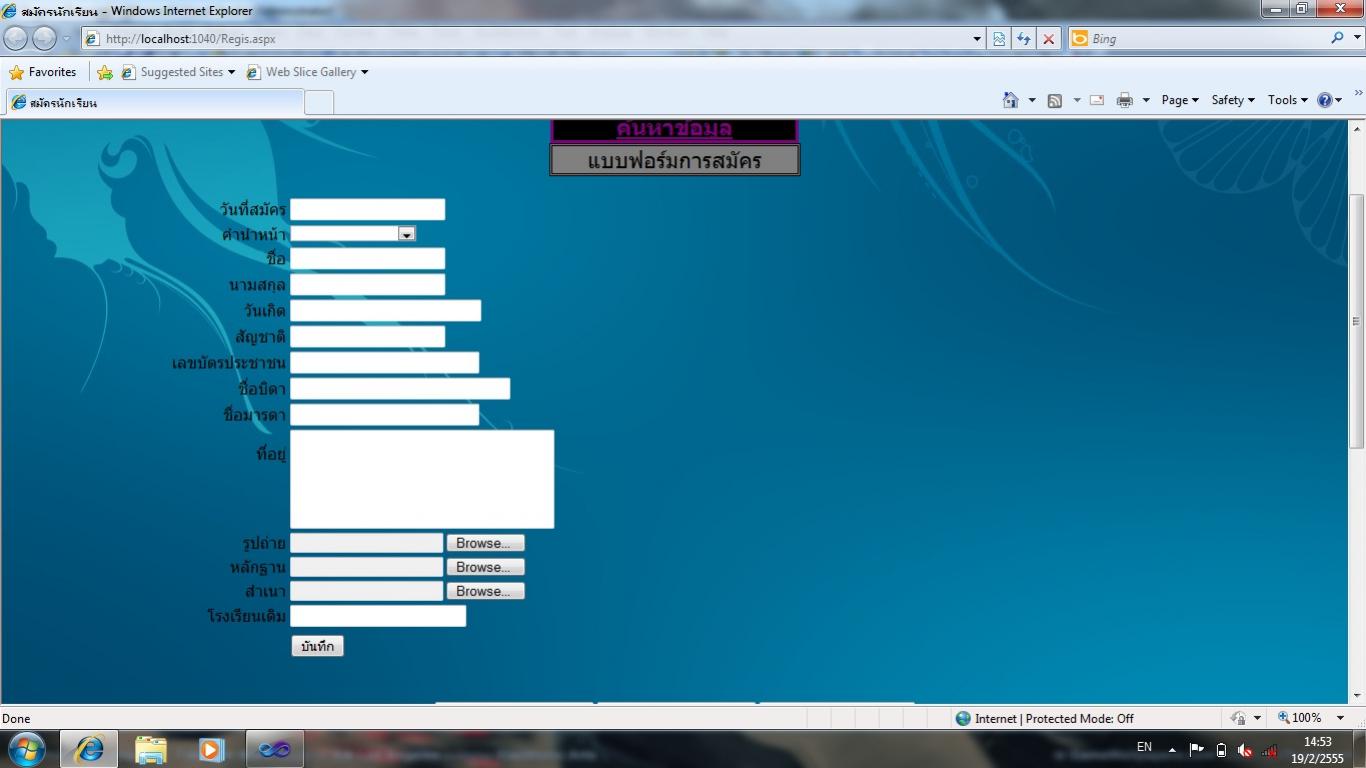Open the 100% zoom level control
This screenshot has height=768, width=1366.
pyautogui.click(x=1311, y=718)
